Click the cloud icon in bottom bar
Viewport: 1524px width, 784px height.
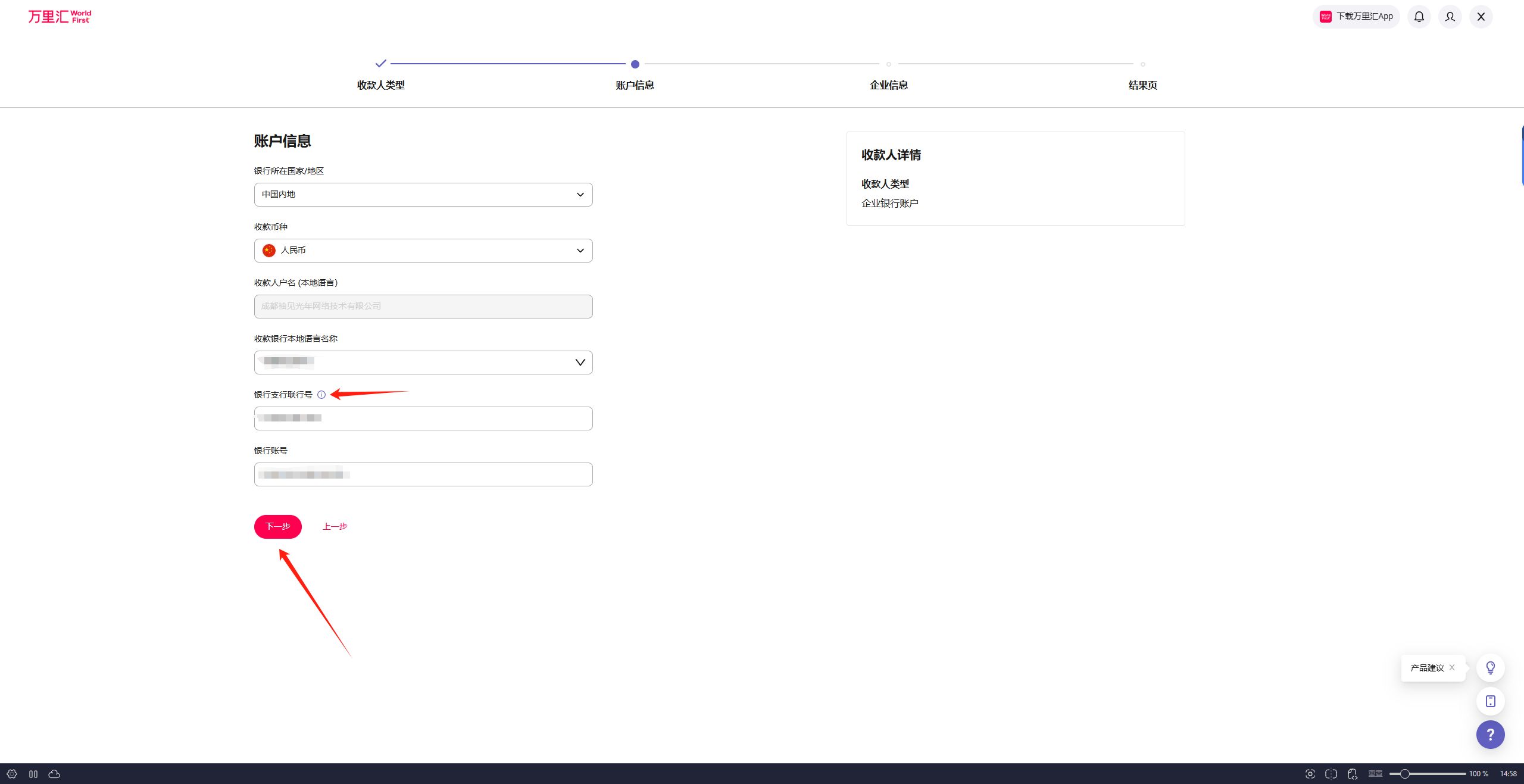(x=54, y=774)
